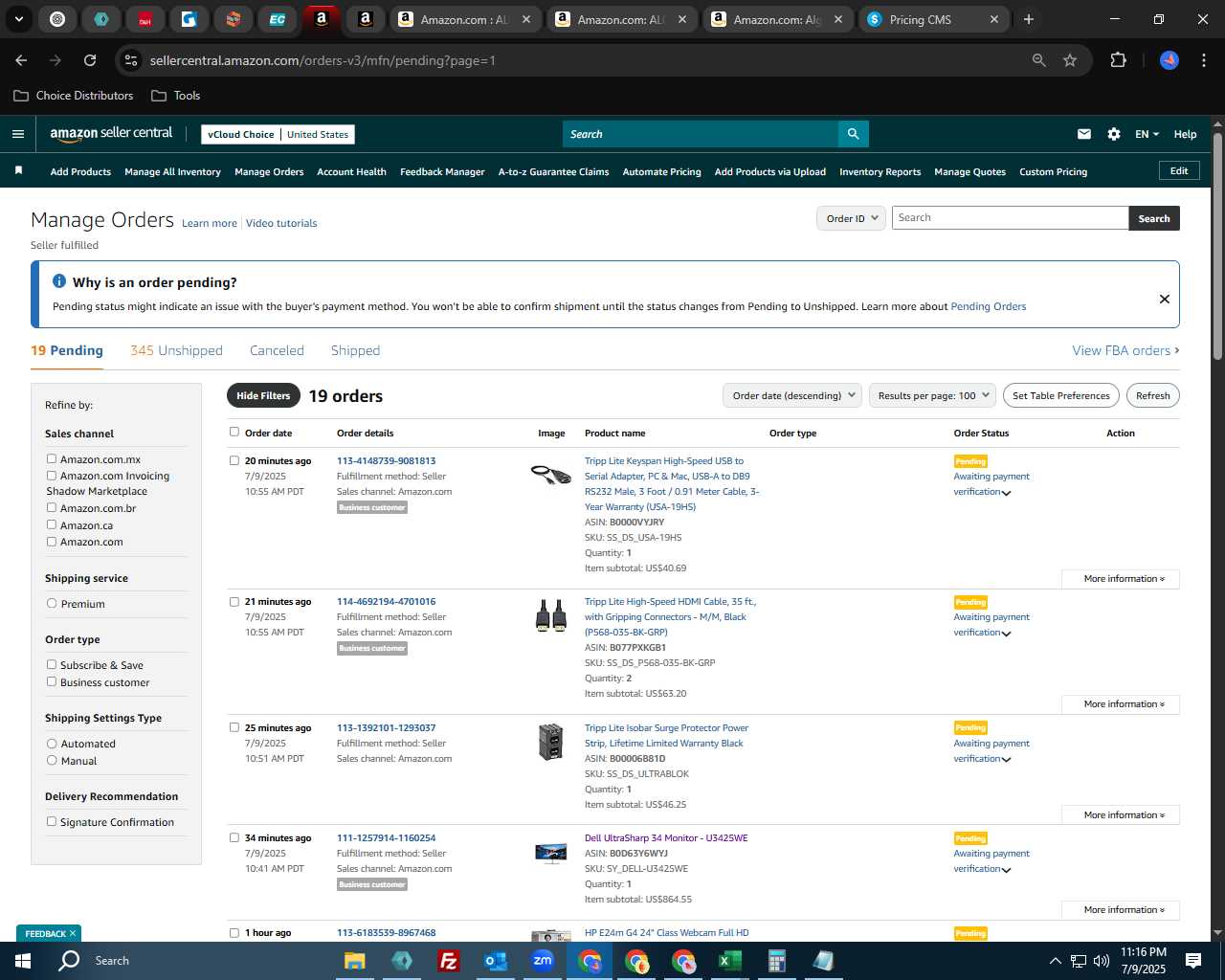Click the info icon beside 'Why is an order pending?'
Viewport: 1225px width, 980px height.
click(x=59, y=281)
